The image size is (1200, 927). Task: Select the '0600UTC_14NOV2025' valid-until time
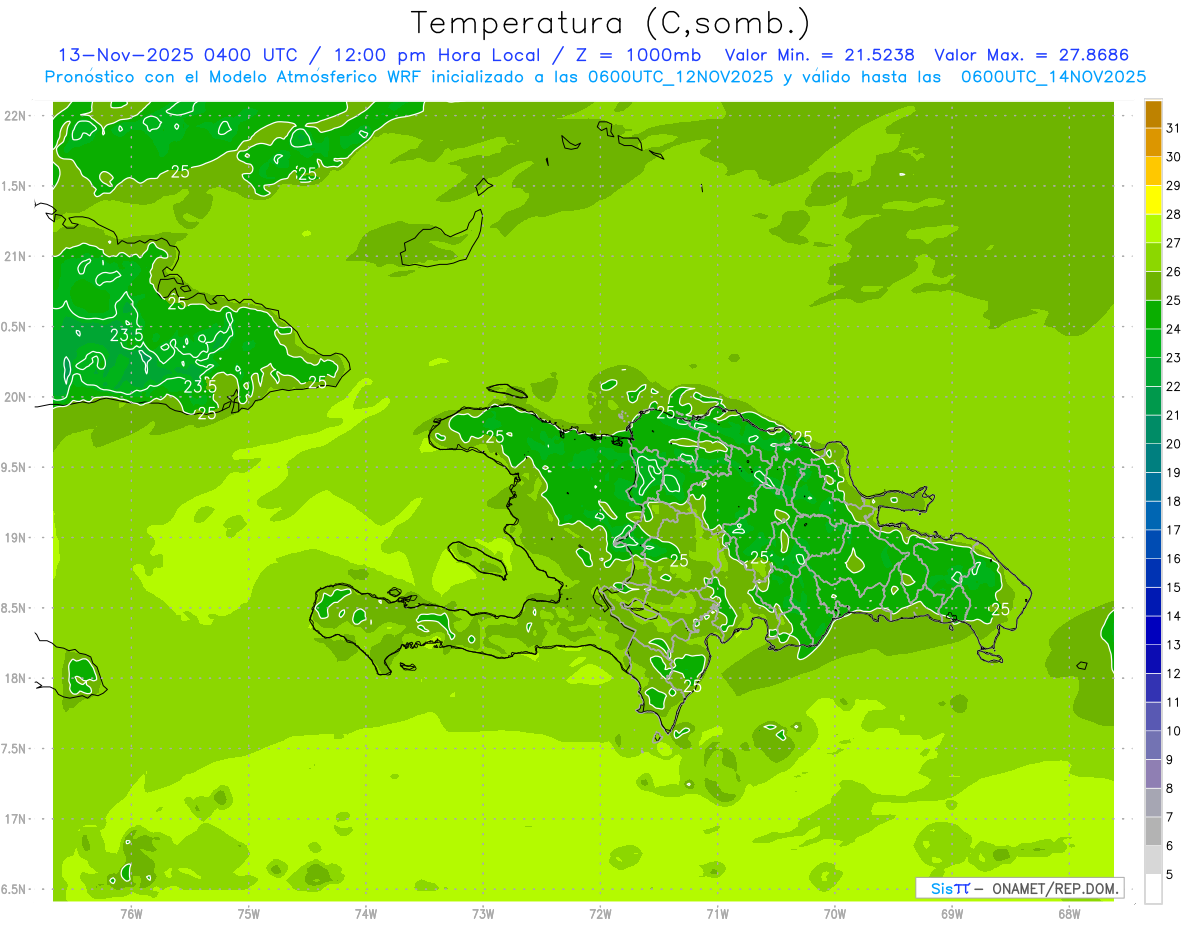tap(1053, 76)
